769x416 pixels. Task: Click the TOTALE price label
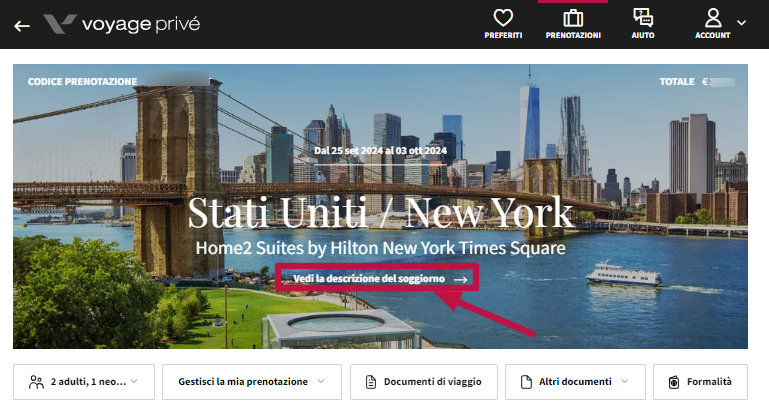677,81
